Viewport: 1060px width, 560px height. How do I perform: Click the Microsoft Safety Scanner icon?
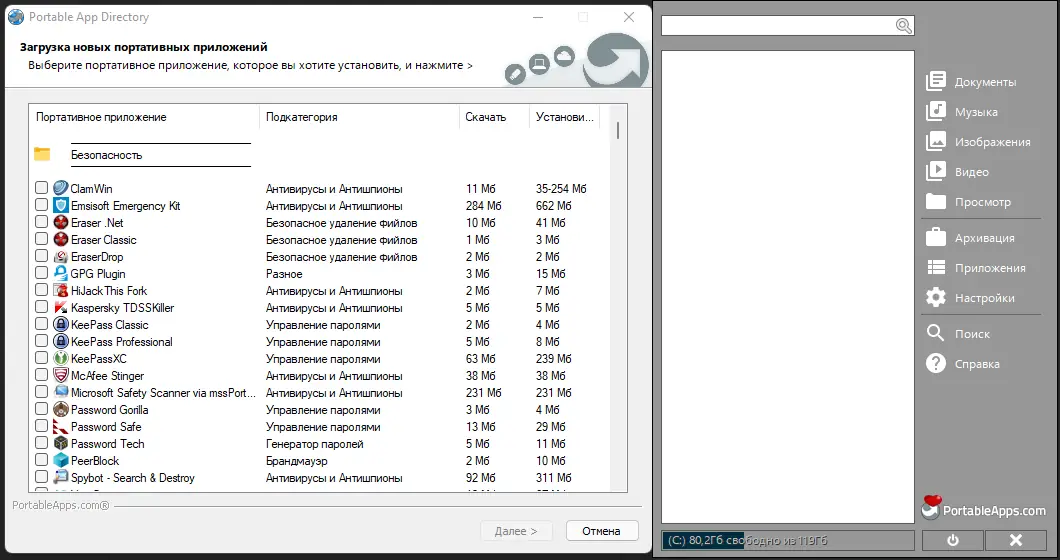tap(61, 392)
